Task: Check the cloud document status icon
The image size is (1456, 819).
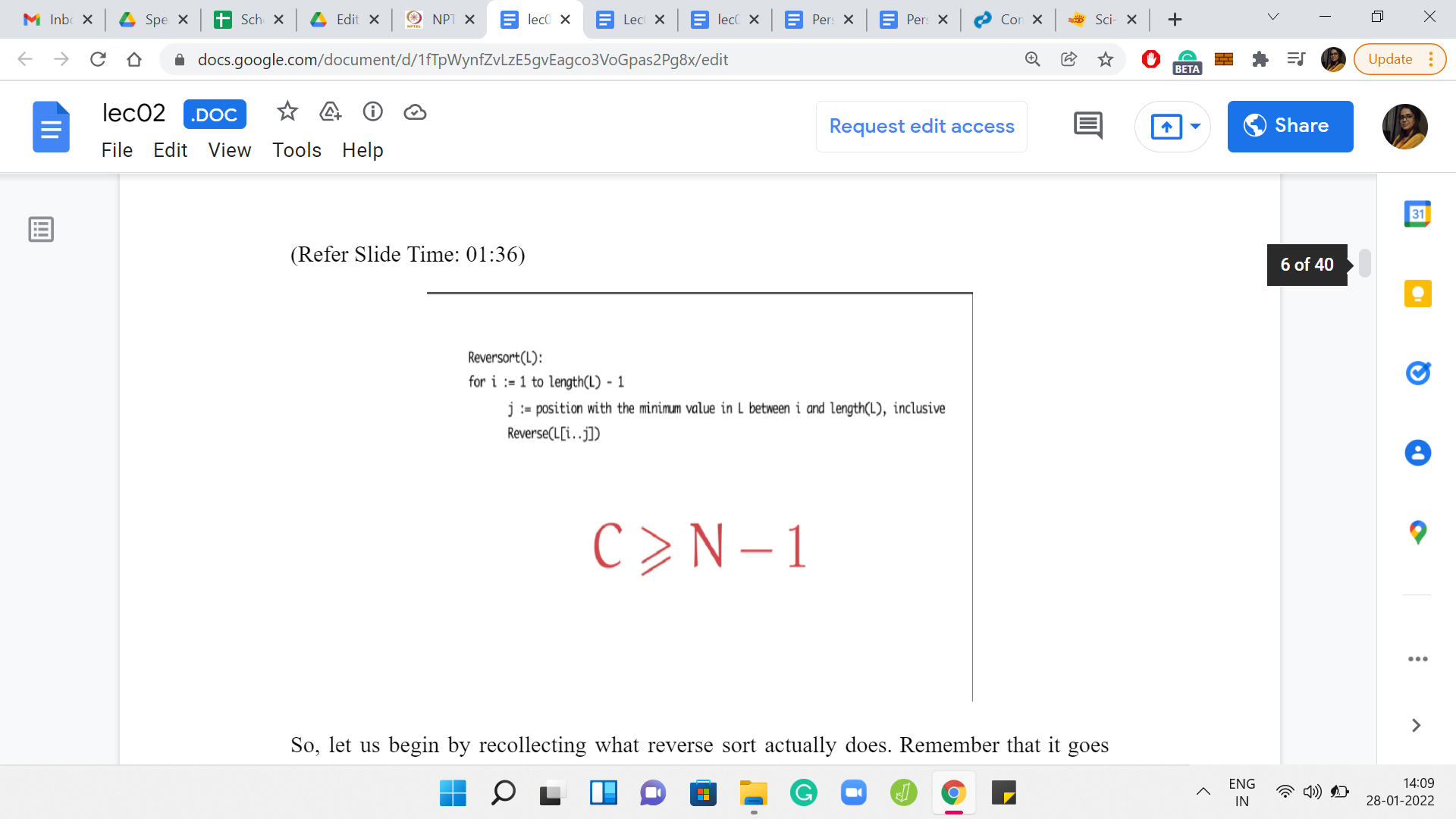Action: 415,112
